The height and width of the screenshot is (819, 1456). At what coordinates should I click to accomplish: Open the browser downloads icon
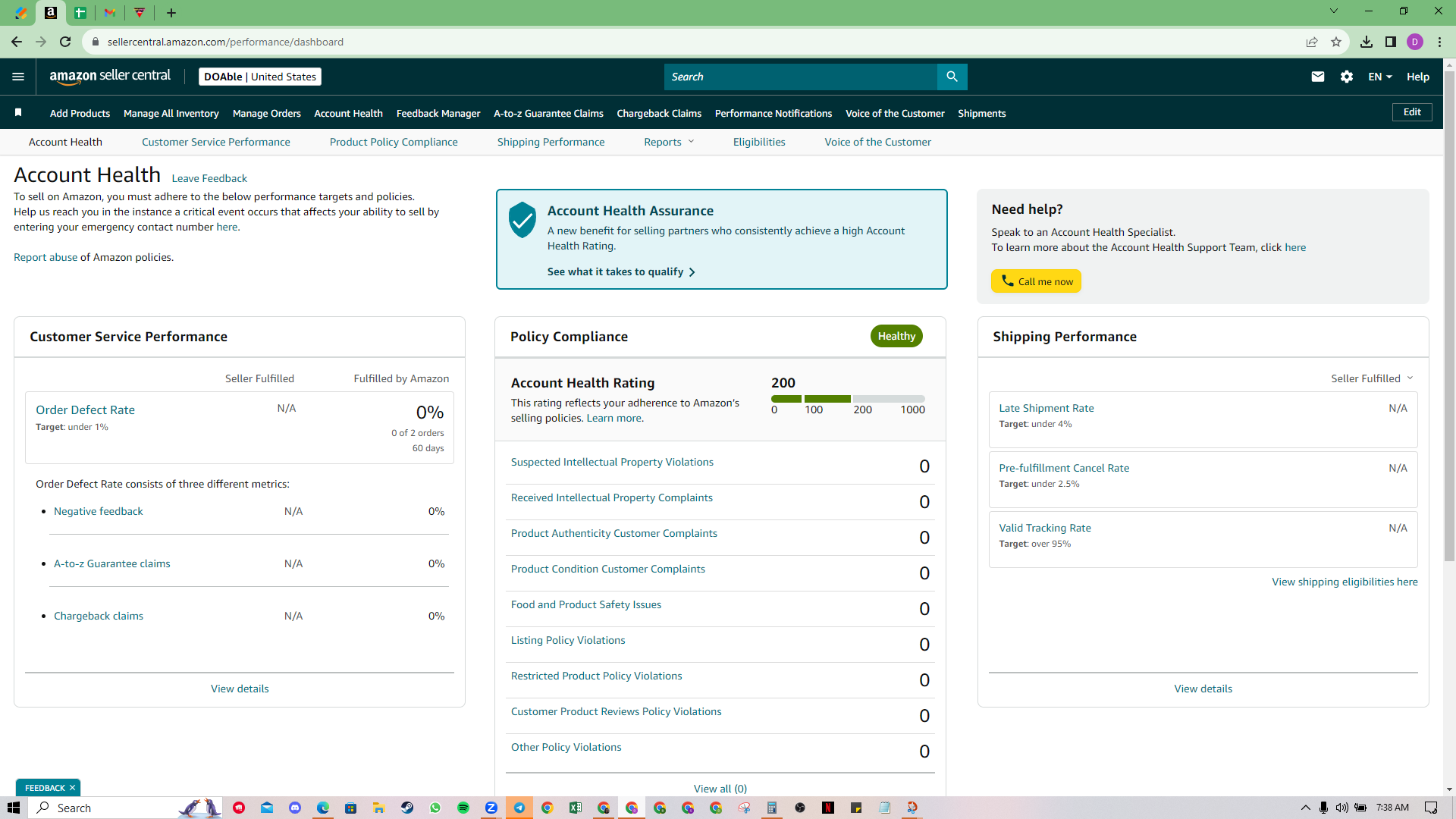1367,42
